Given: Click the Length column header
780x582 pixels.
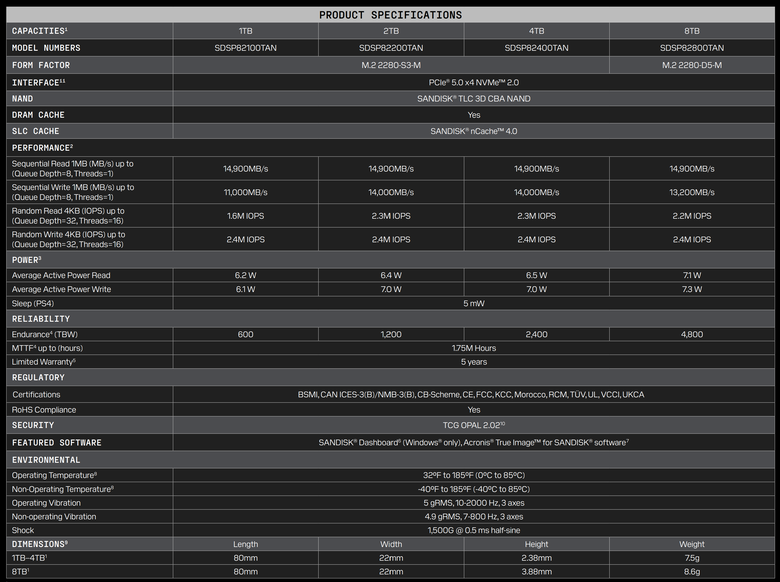Looking at the screenshot, I should (246, 544).
